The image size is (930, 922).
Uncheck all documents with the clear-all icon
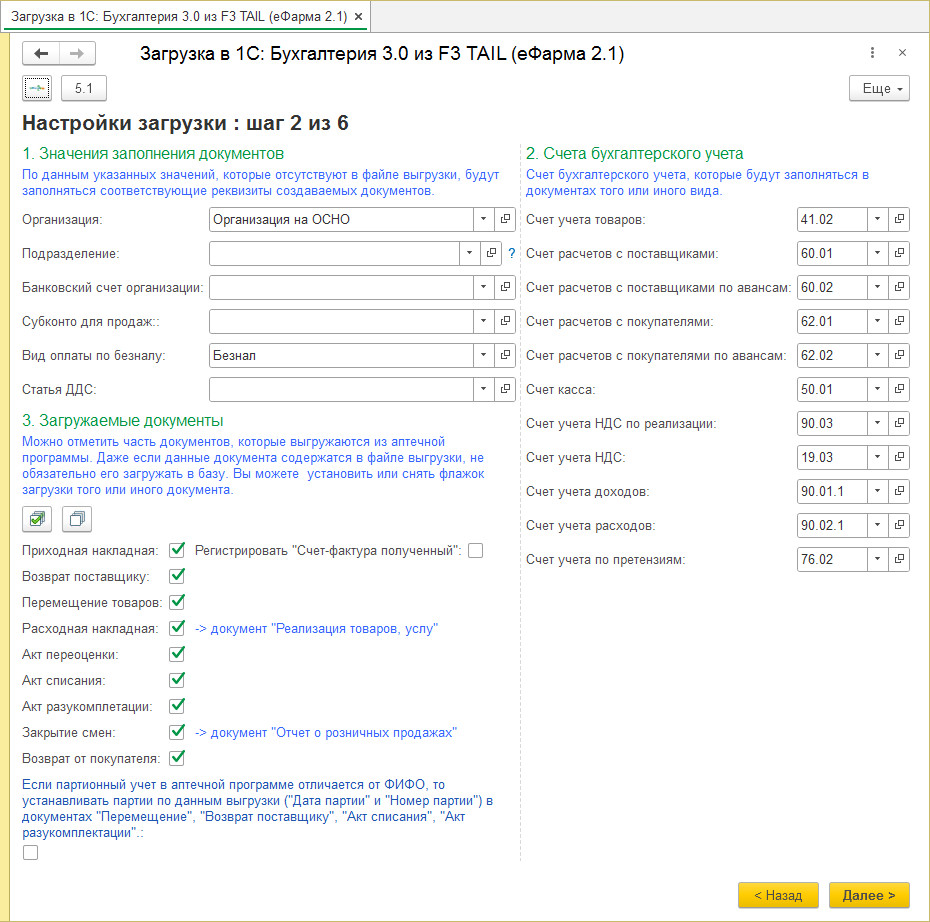point(77,519)
